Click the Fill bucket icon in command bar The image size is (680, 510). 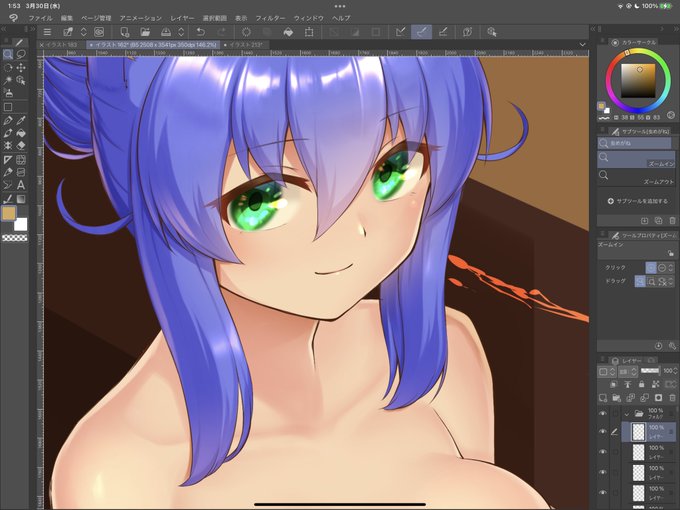click(288, 32)
